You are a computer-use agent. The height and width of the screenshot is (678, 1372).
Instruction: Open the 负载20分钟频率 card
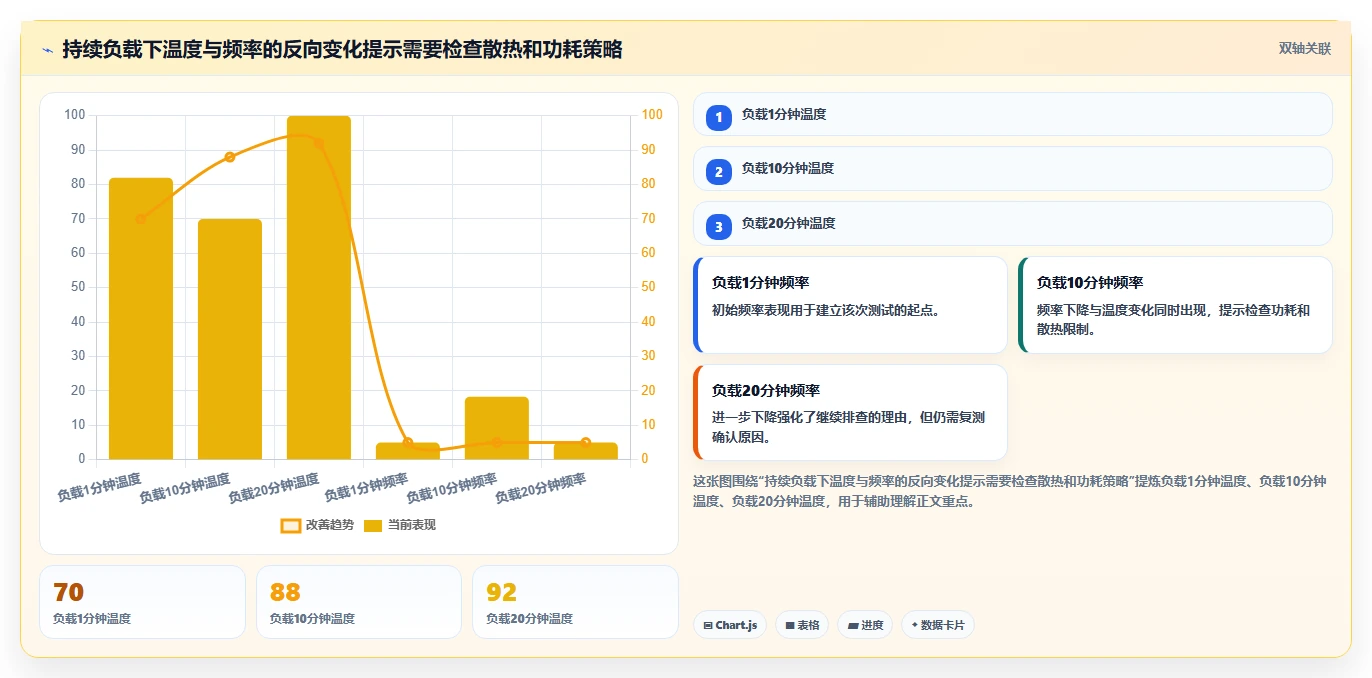[x=850, y=412]
